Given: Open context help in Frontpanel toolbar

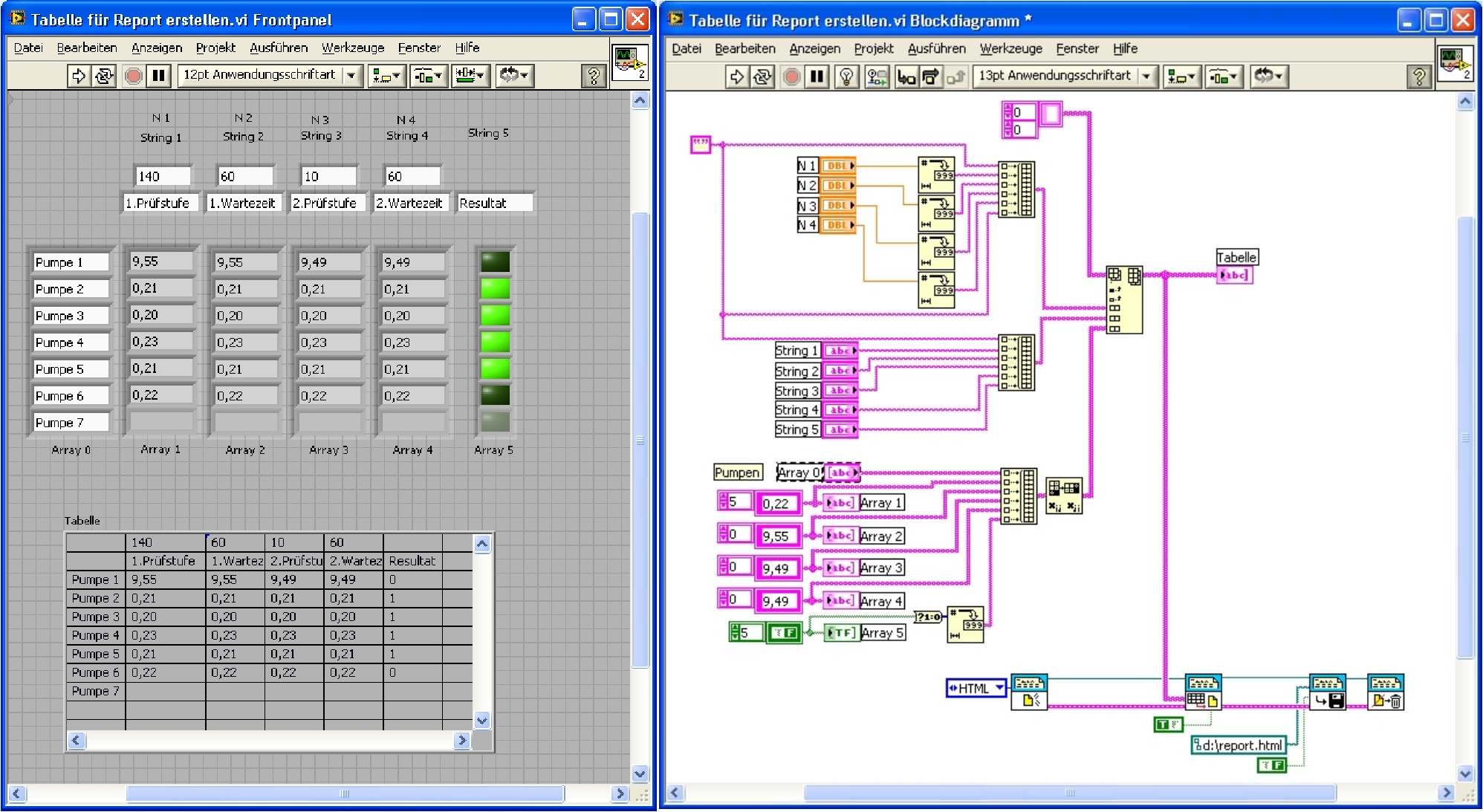Looking at the screenshot, I should click(593, 76).
